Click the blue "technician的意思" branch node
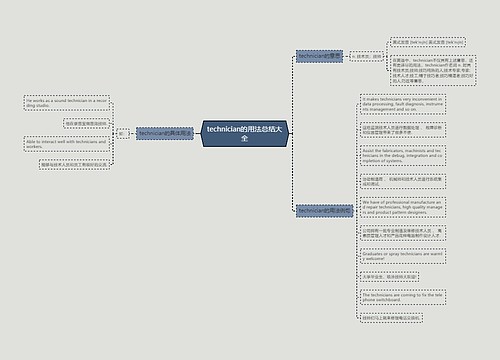 coord(319,56)
